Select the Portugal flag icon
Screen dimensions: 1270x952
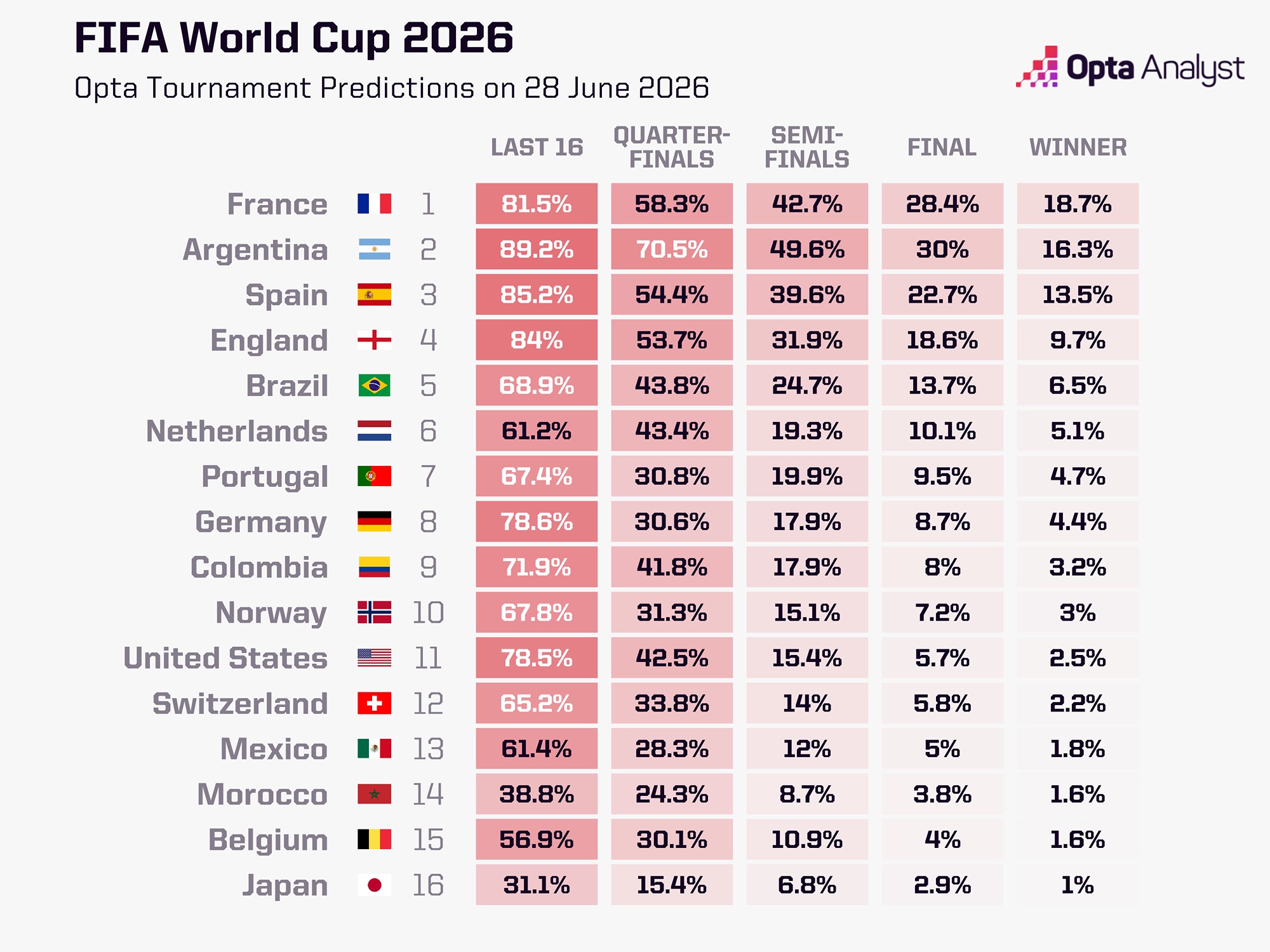(374, 476)
